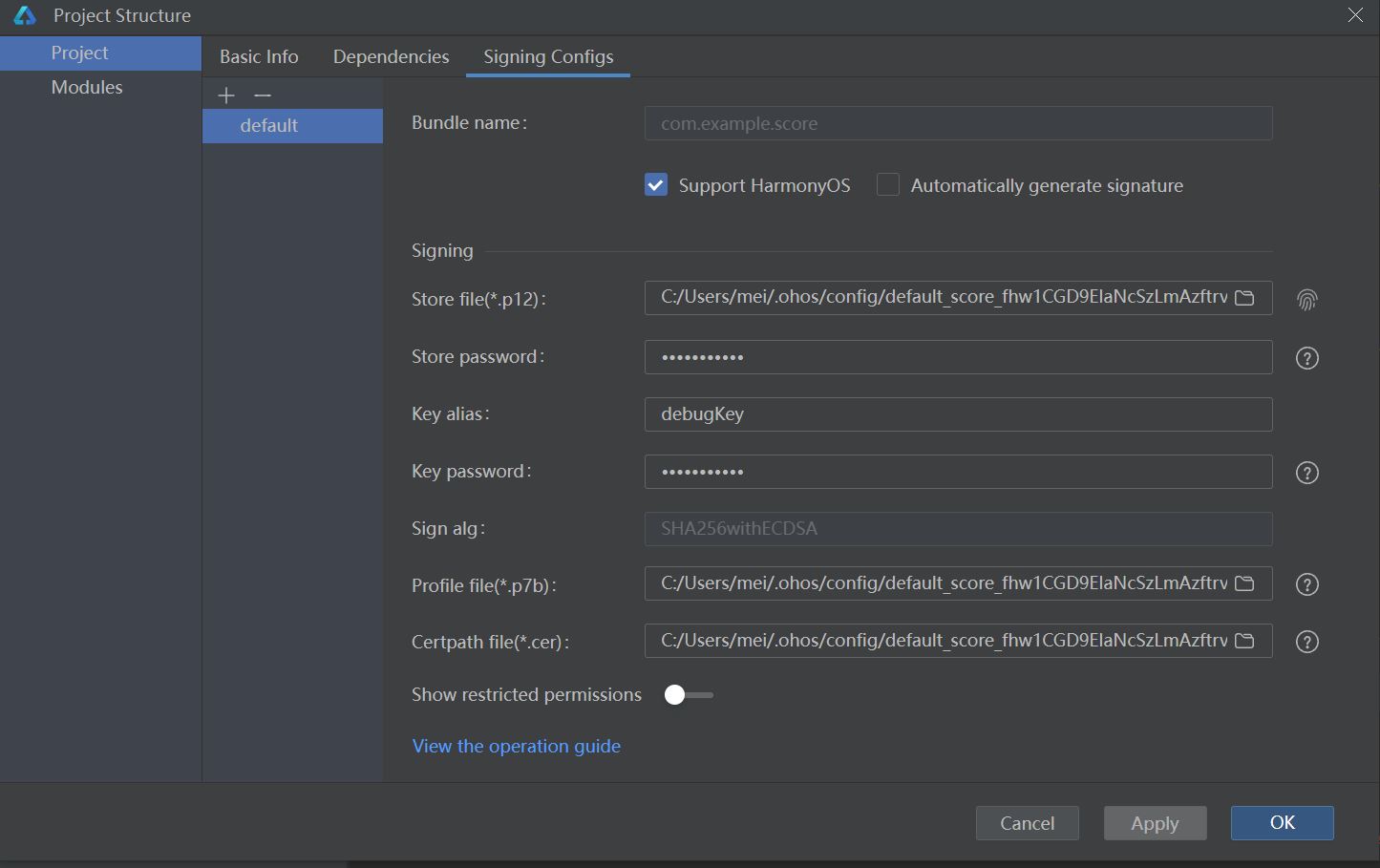
Task: Open help for Certpath file
Action: pos(1307,642)
